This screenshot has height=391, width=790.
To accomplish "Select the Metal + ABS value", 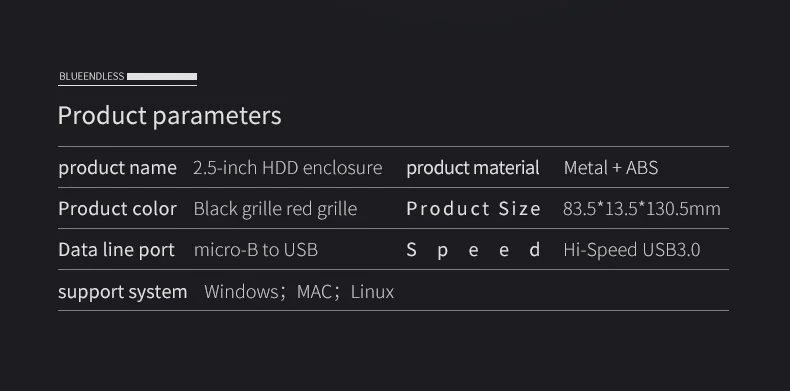I will [x=611, y=168].
